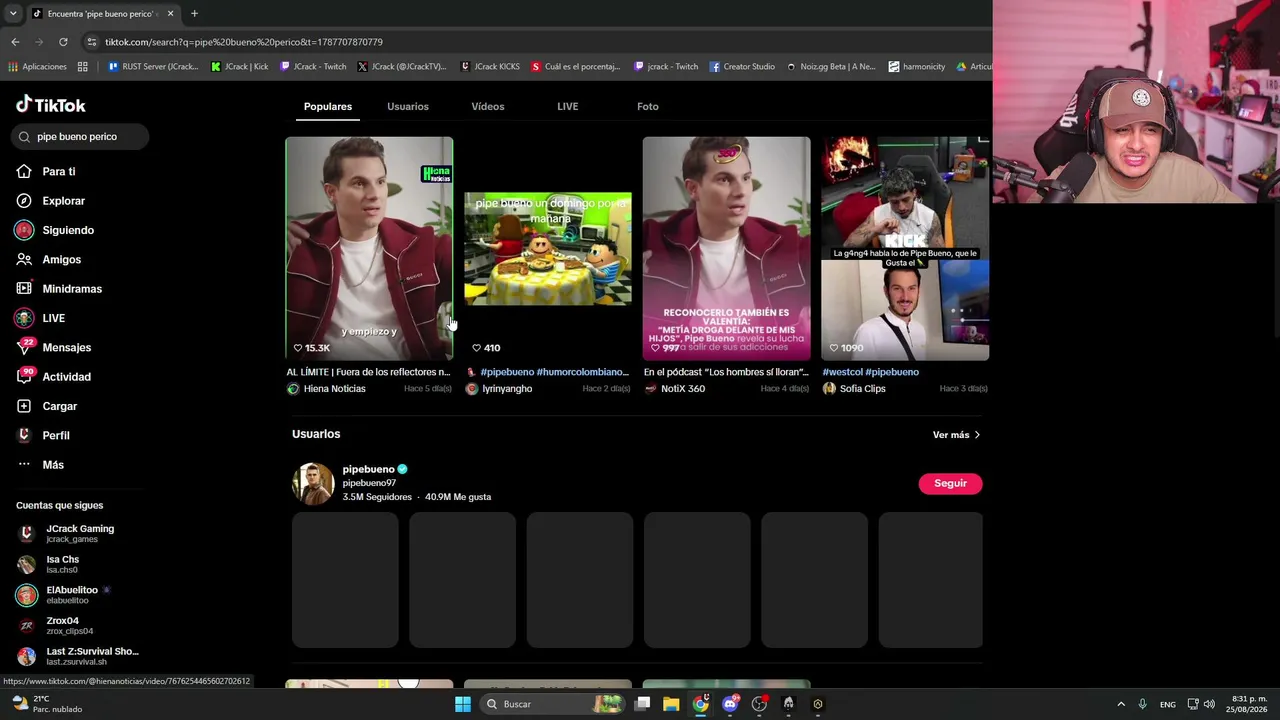The height and width of the screenshot is (720, 1280).
Task: Open the Creator Studio bookmark
Action: click(742, 67)
